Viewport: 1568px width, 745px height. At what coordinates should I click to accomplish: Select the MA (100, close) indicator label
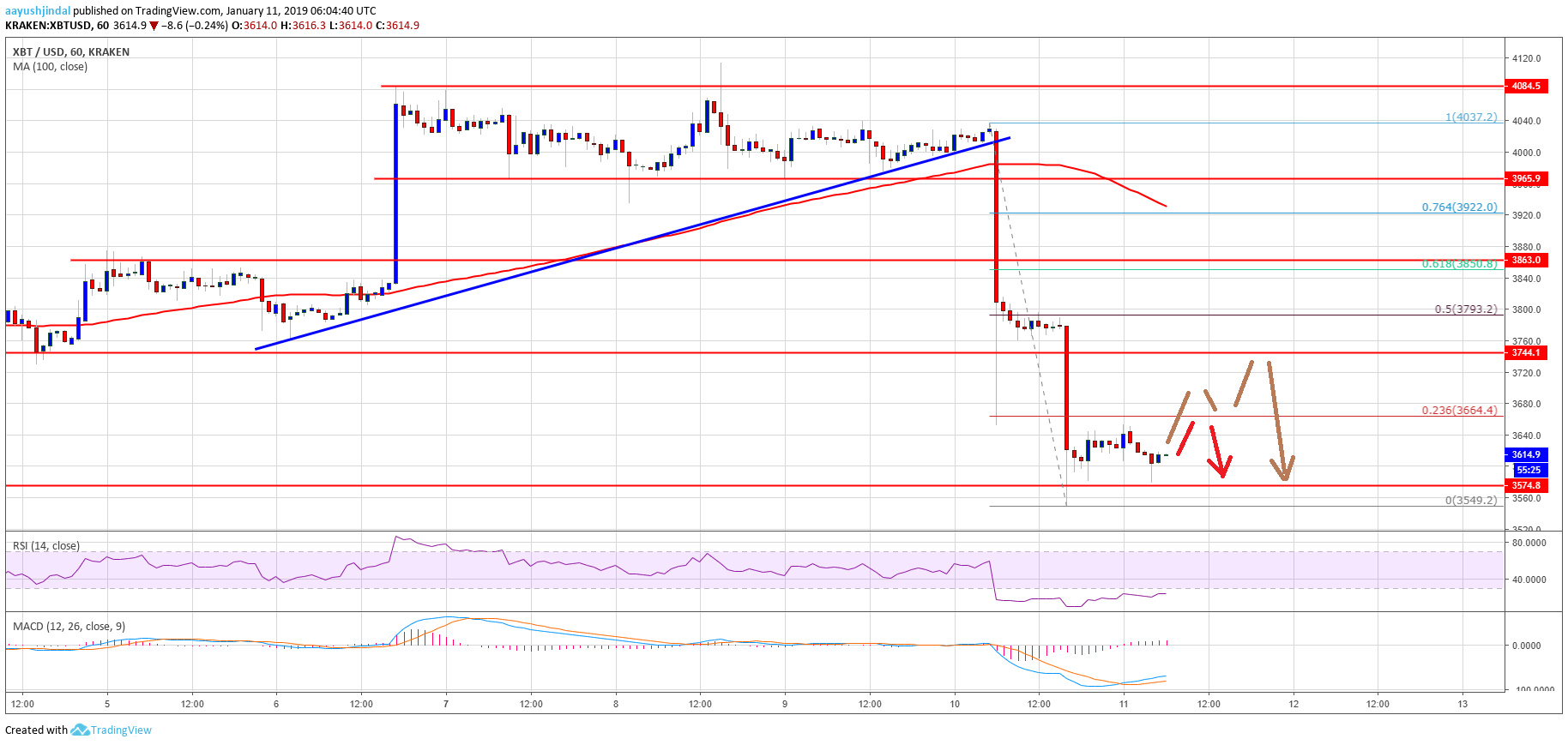point(50,67)
